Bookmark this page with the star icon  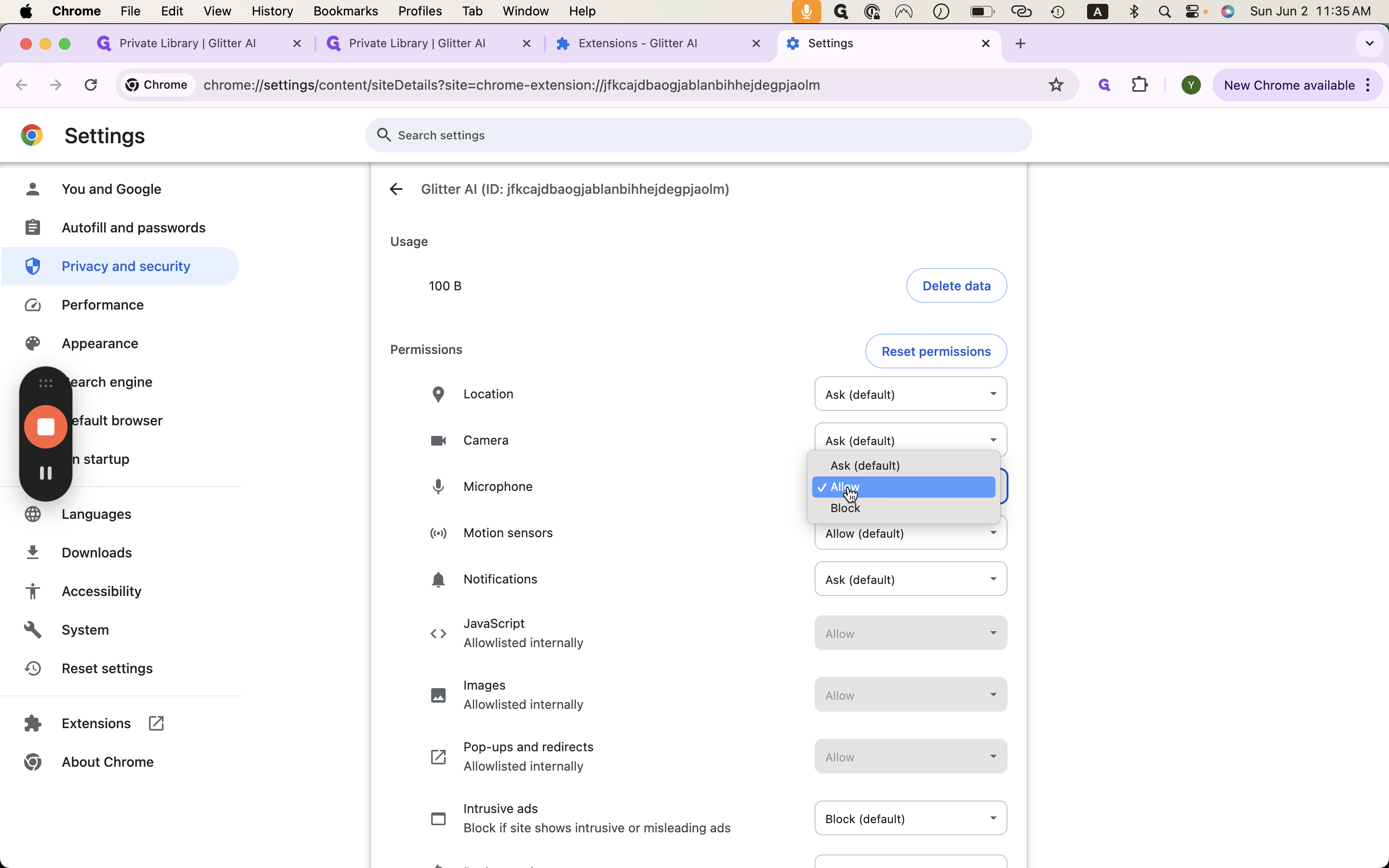[x=1056, y=85]
